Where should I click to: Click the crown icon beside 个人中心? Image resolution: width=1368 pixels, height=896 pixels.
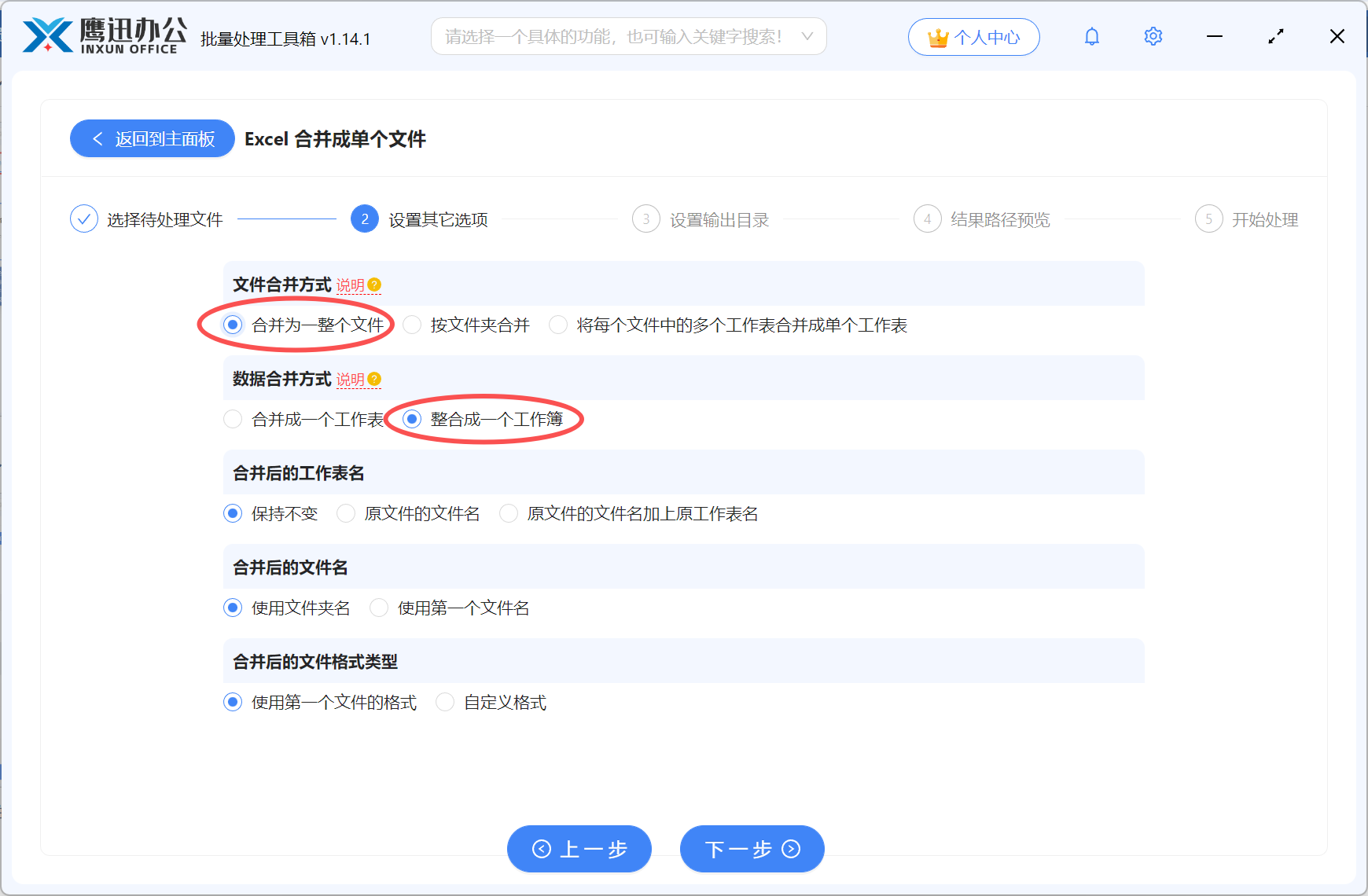937,36
